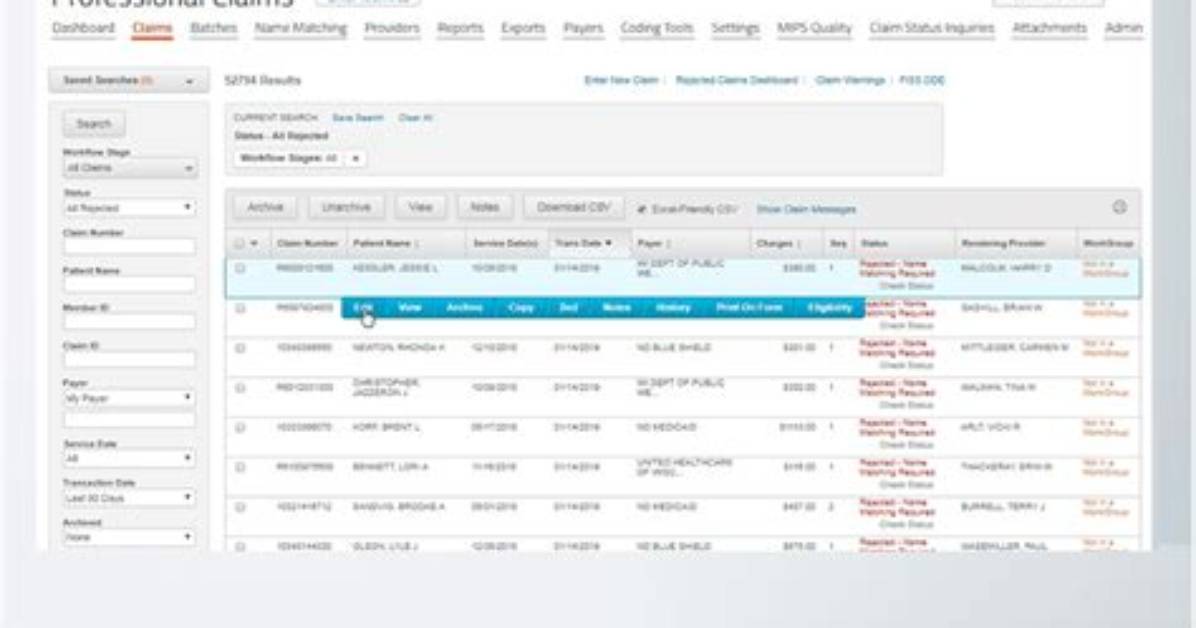Click Check Status in the KESSLER row
This screenshot has width=1196, height=628.
[x=906, y=286]
